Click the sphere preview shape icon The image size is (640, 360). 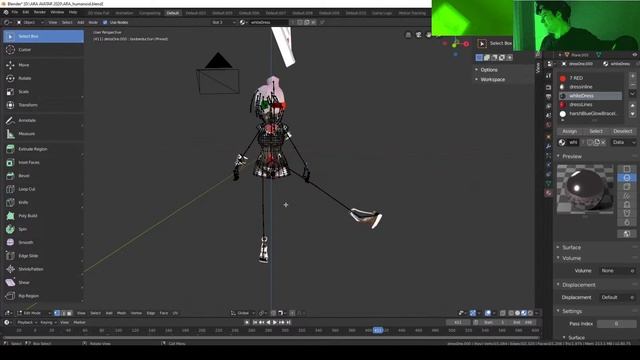point(627,178)
